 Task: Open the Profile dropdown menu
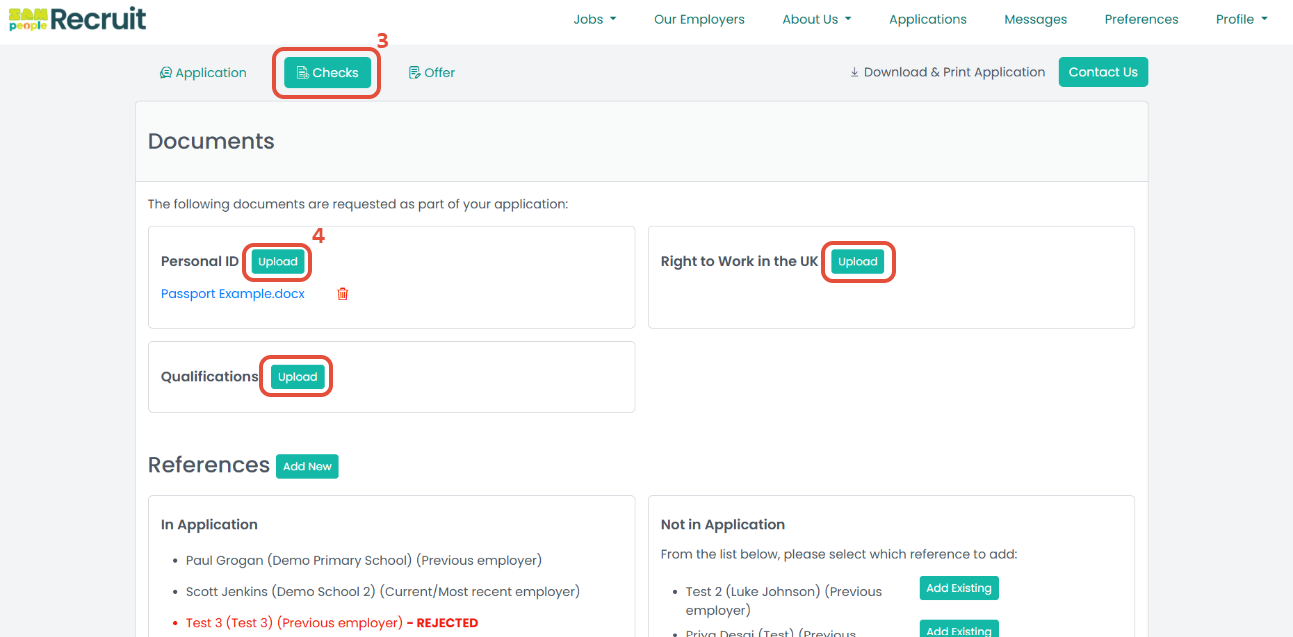click(x=1242, y=19)
